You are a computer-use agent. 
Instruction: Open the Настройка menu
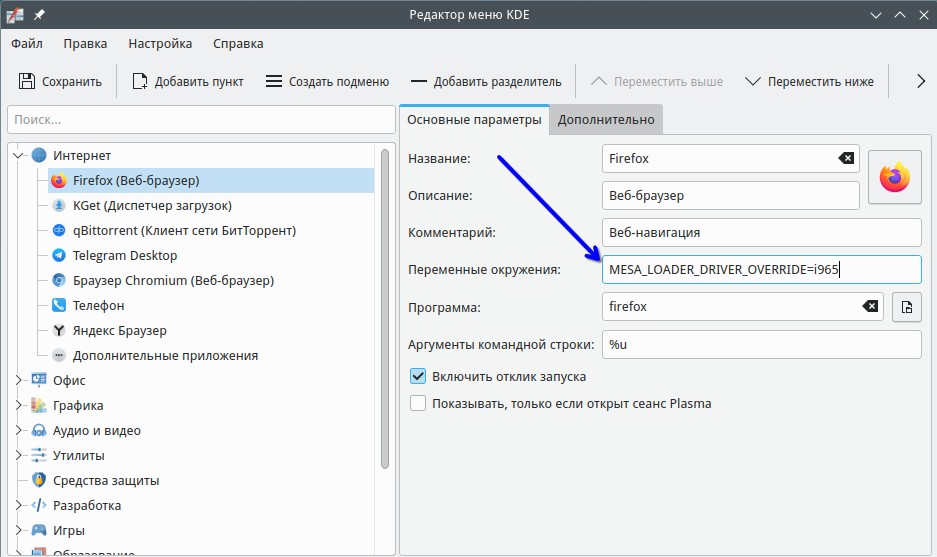160,44
